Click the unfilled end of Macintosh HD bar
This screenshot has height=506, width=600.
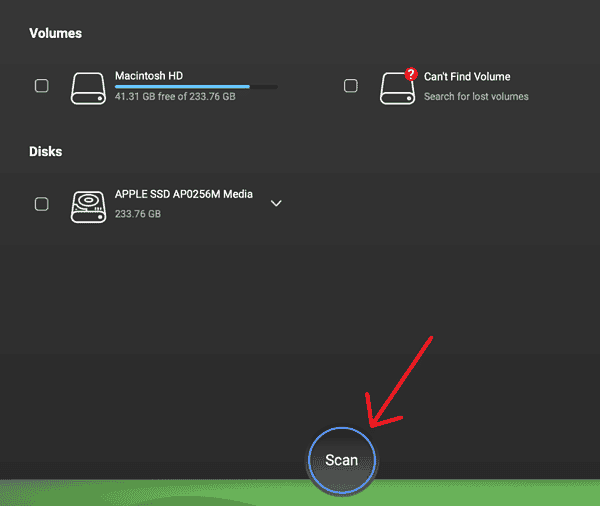pyautogui.click(x=264, y=87)
